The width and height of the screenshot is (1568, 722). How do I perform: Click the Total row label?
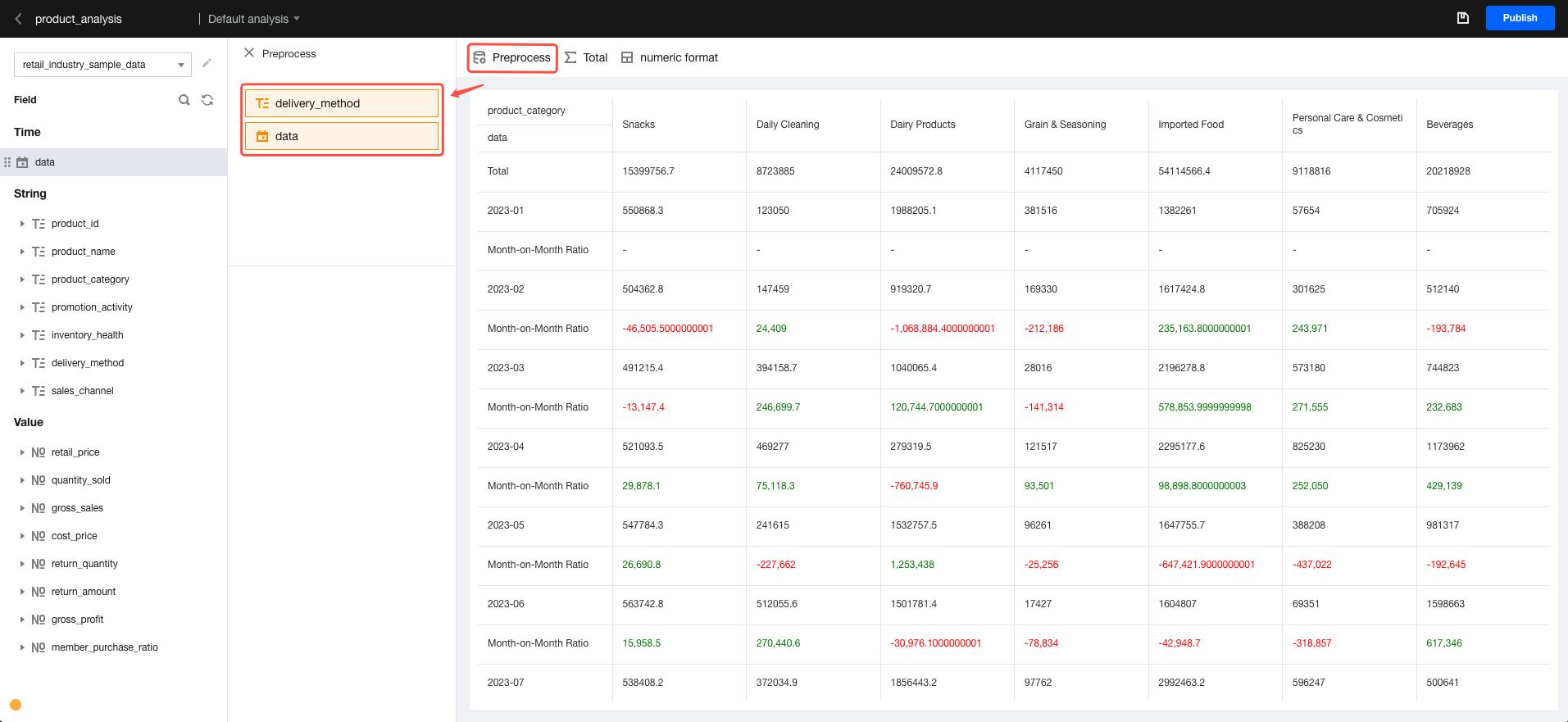[x=498, y=171]
